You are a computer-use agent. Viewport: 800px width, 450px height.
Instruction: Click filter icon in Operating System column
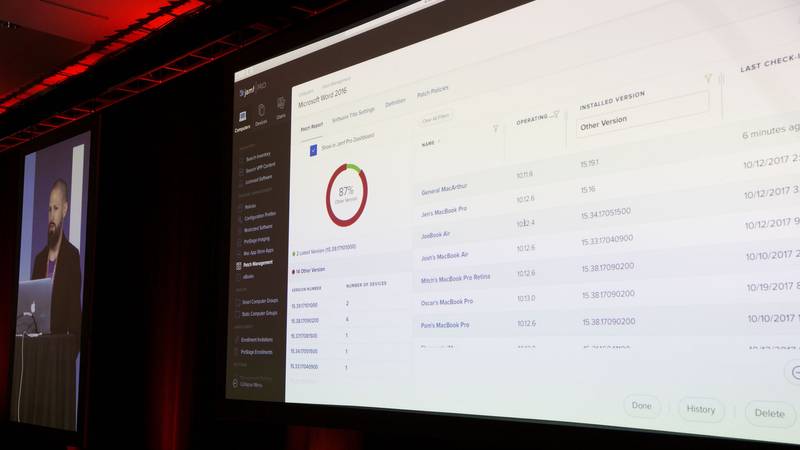tap(556, 115)
